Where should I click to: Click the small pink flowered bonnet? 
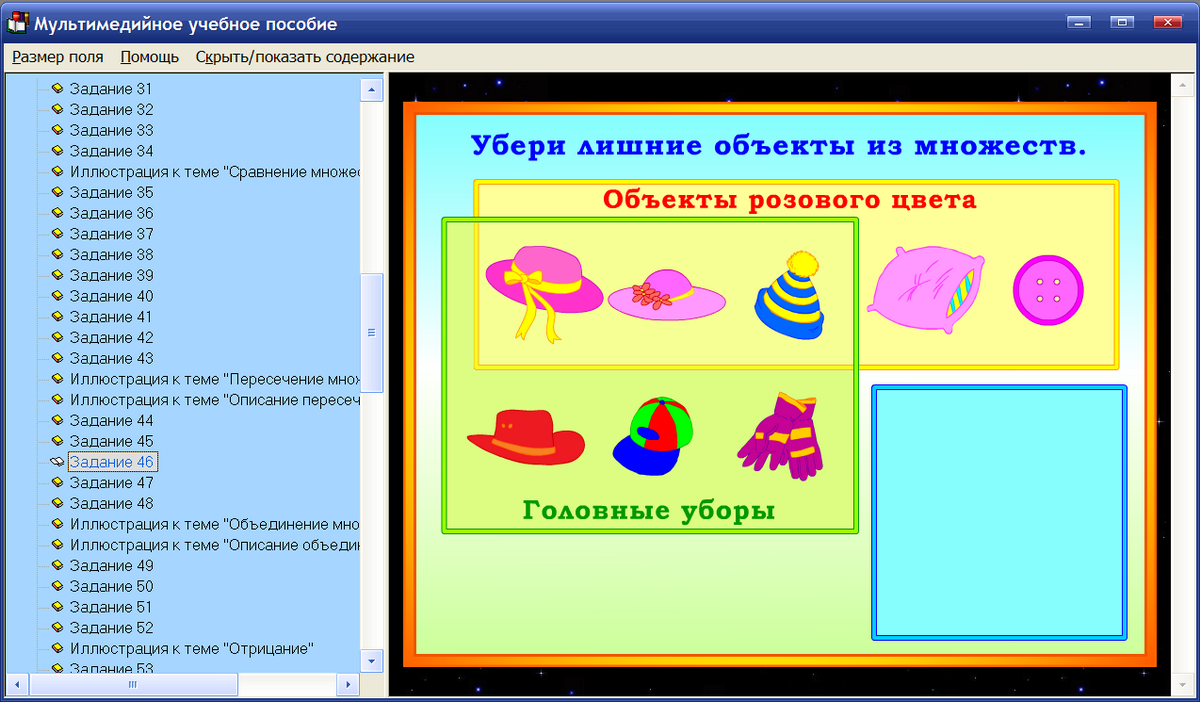pyautogui.click(x=667, y=295)
